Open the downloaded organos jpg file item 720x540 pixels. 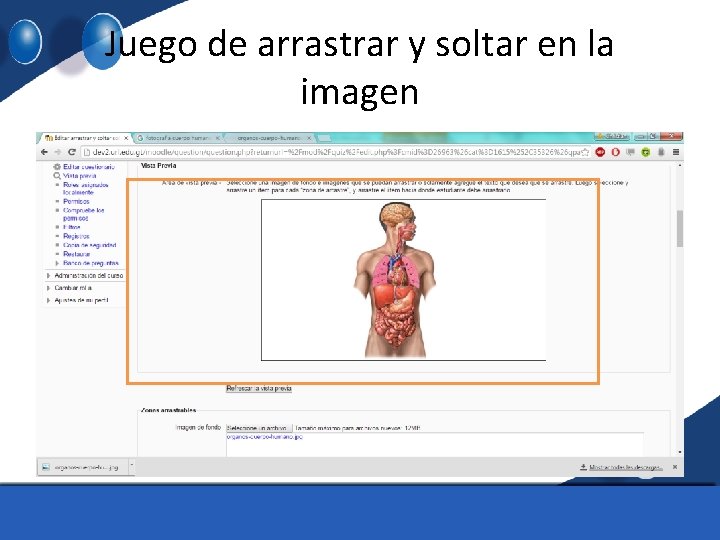81,467
